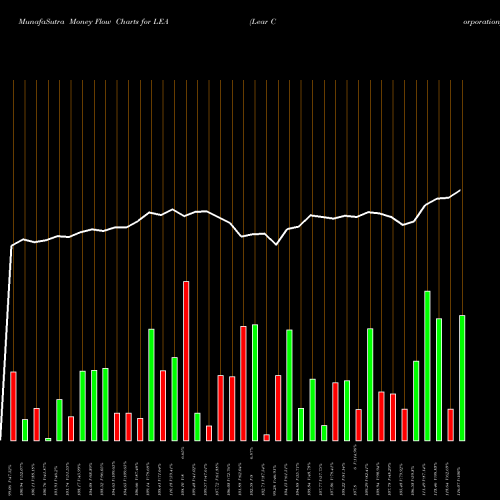Click the lowest dip of the white price line

(x=276, y=245)
